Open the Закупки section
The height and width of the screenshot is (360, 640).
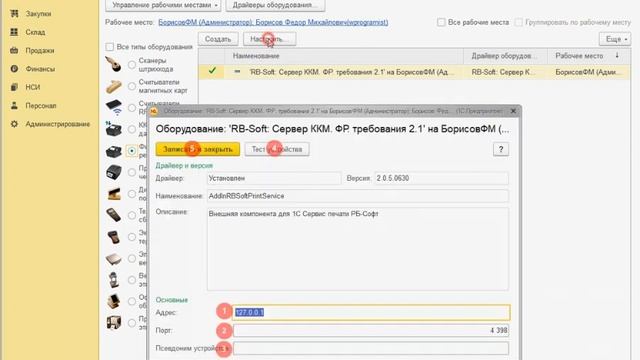(x=38, y=13)
